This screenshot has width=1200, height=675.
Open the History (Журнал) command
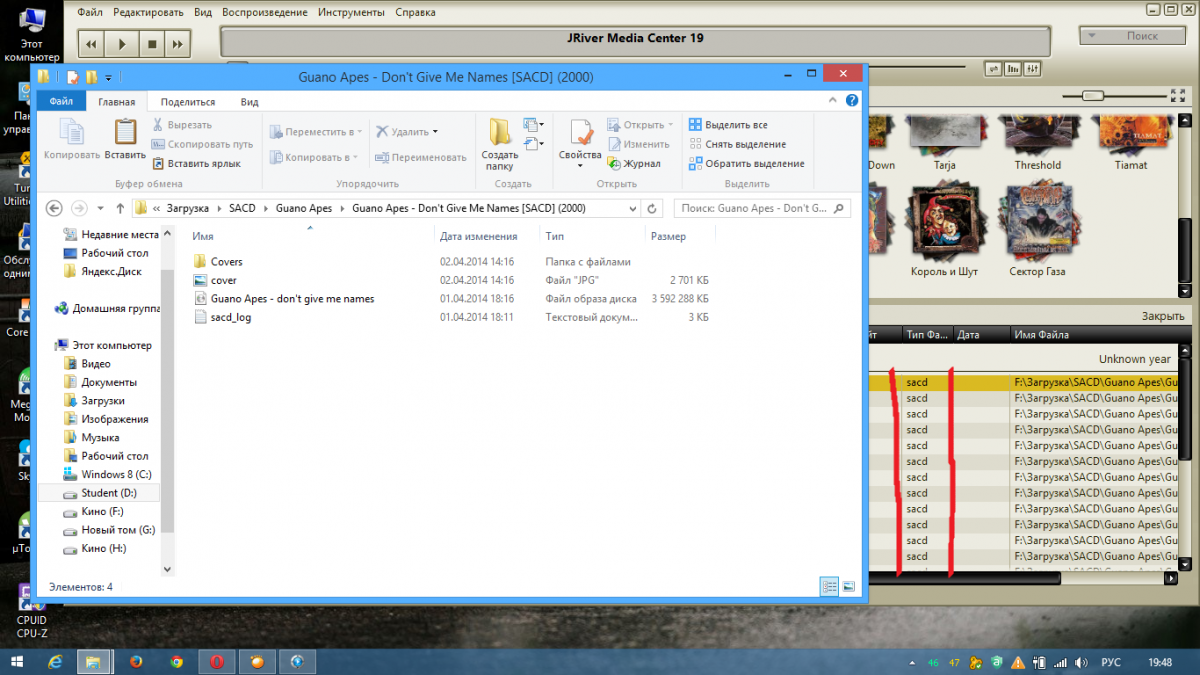click(634, 163)
